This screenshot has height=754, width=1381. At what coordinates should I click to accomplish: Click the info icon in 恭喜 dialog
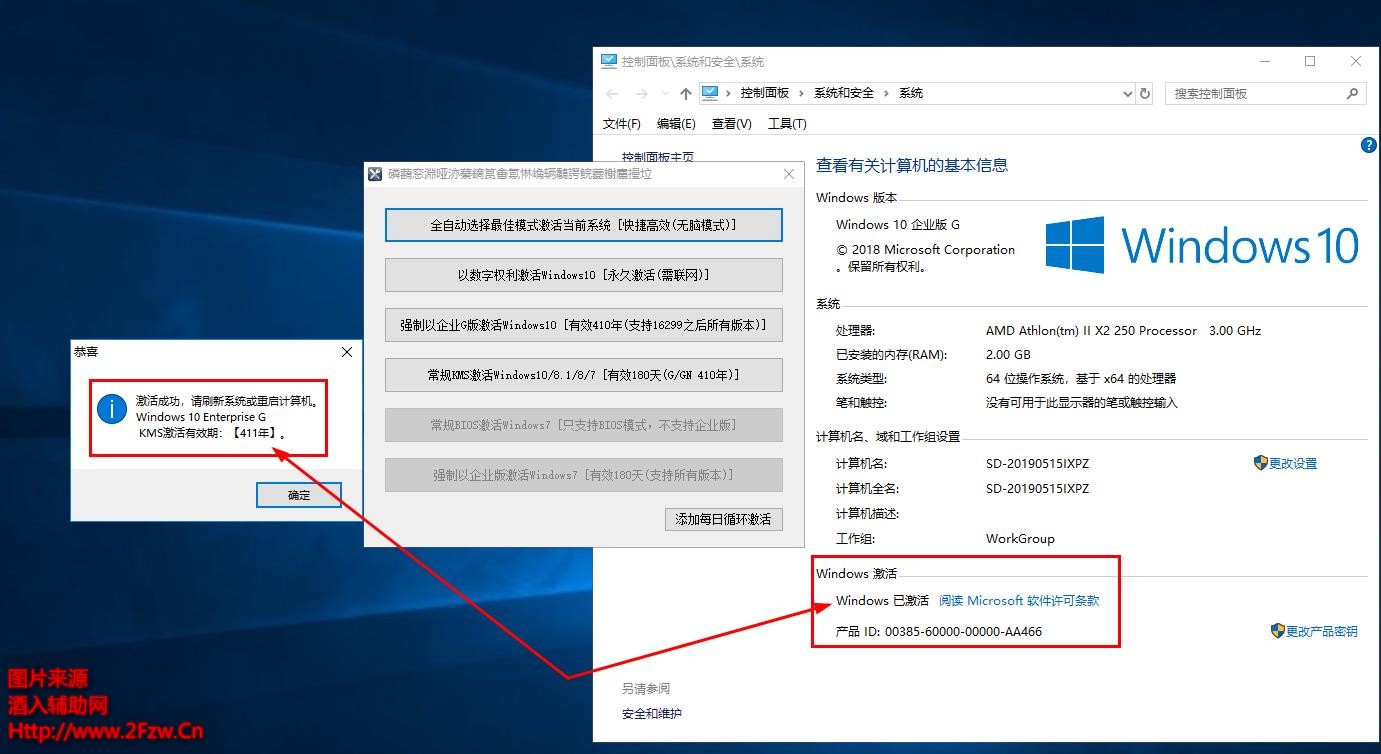(x=111, y=408)
